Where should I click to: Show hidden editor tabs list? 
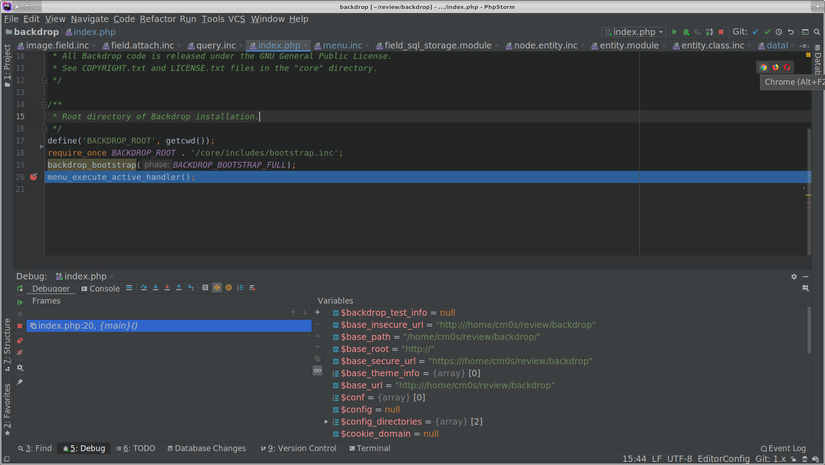[x=804, y=46]
